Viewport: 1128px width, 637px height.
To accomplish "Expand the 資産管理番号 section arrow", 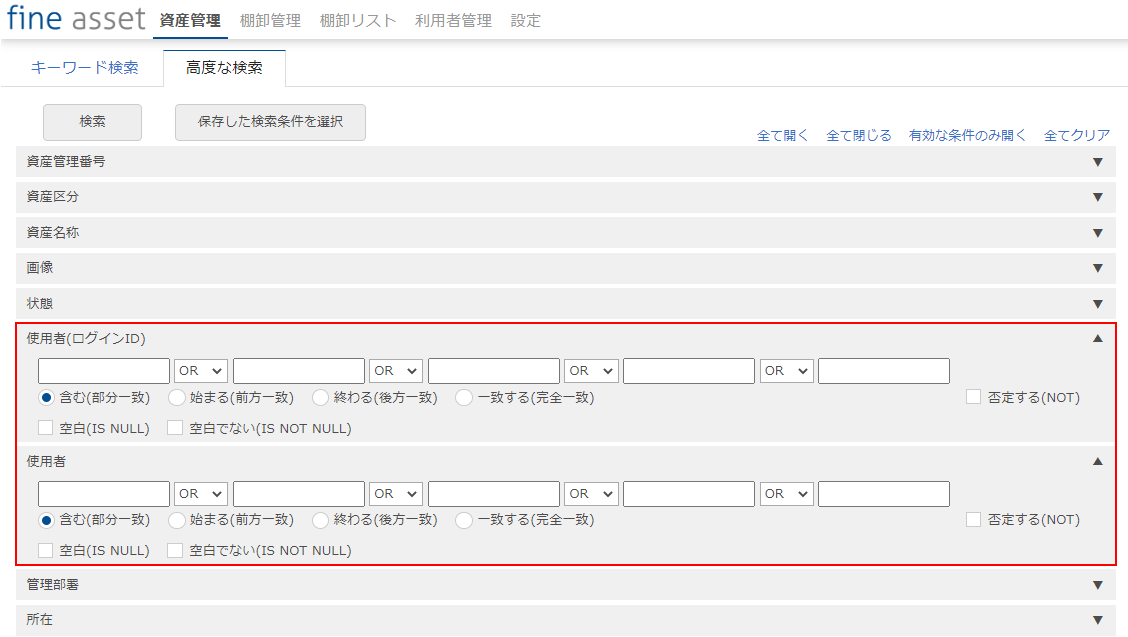I will click(1097, 162).
